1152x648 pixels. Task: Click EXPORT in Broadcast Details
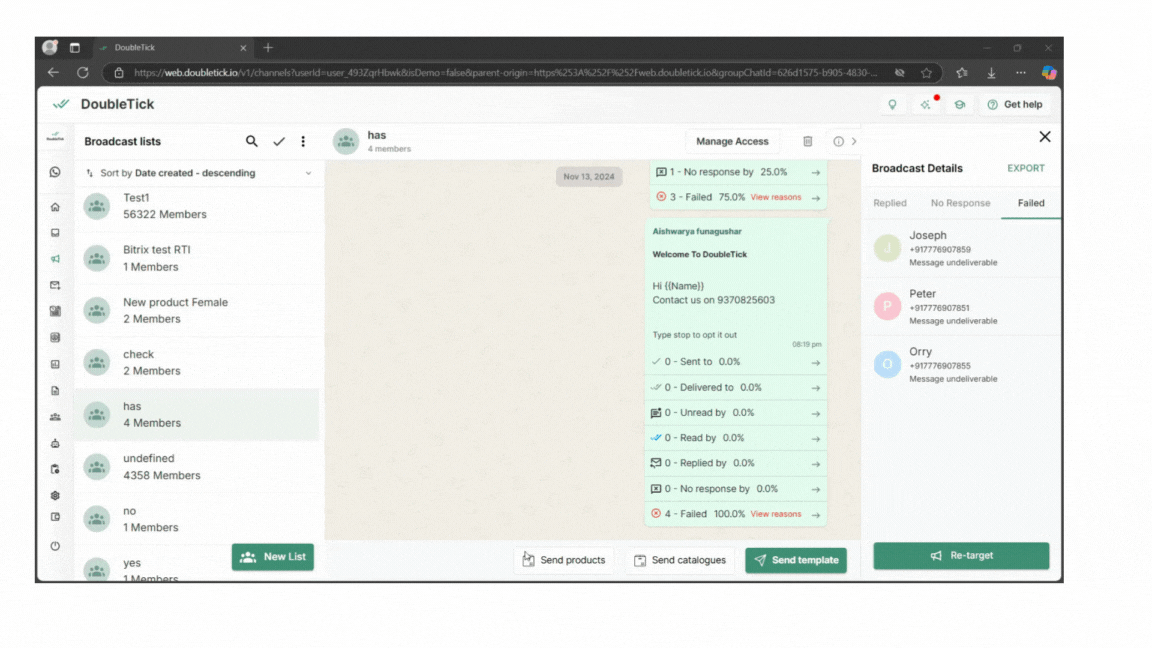coord(1025,169)
